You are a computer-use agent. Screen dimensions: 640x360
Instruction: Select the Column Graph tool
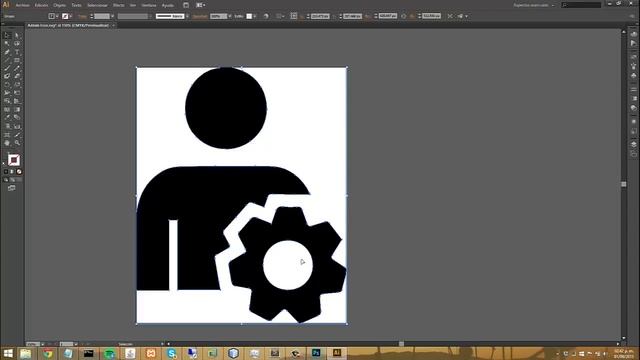pyautogui.click(x=17, y=127)
